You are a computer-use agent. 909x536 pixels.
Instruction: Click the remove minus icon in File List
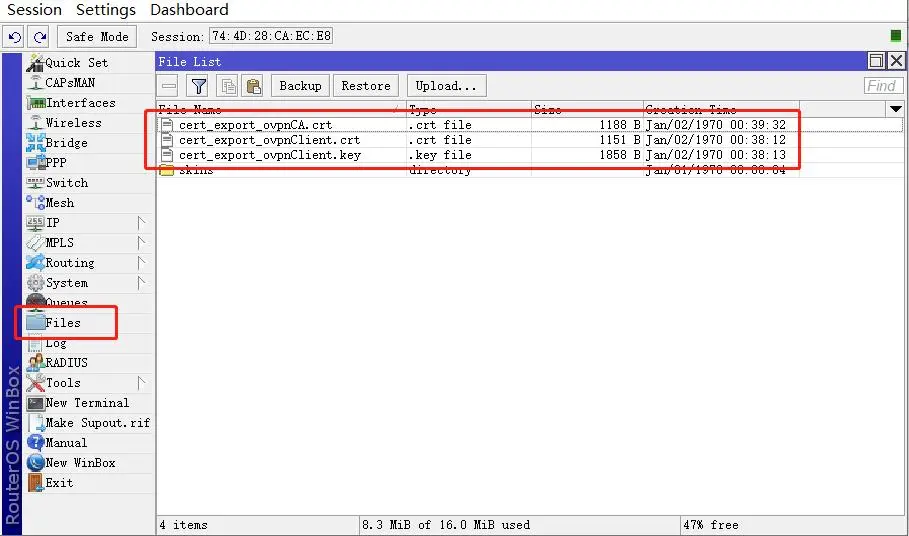(x=169, y=86)
